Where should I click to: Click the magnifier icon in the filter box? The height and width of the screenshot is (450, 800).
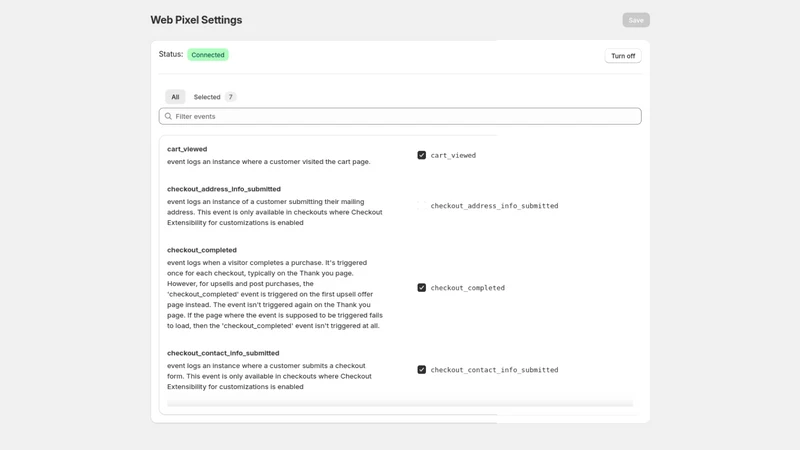click(168, 116)
